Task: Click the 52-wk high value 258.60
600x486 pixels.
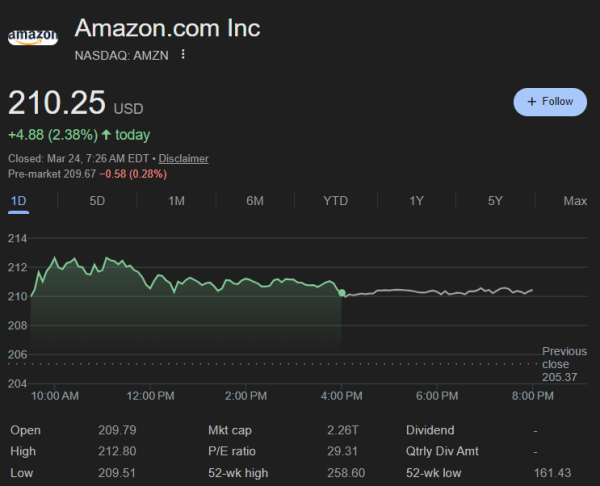Action: point(348,472)
